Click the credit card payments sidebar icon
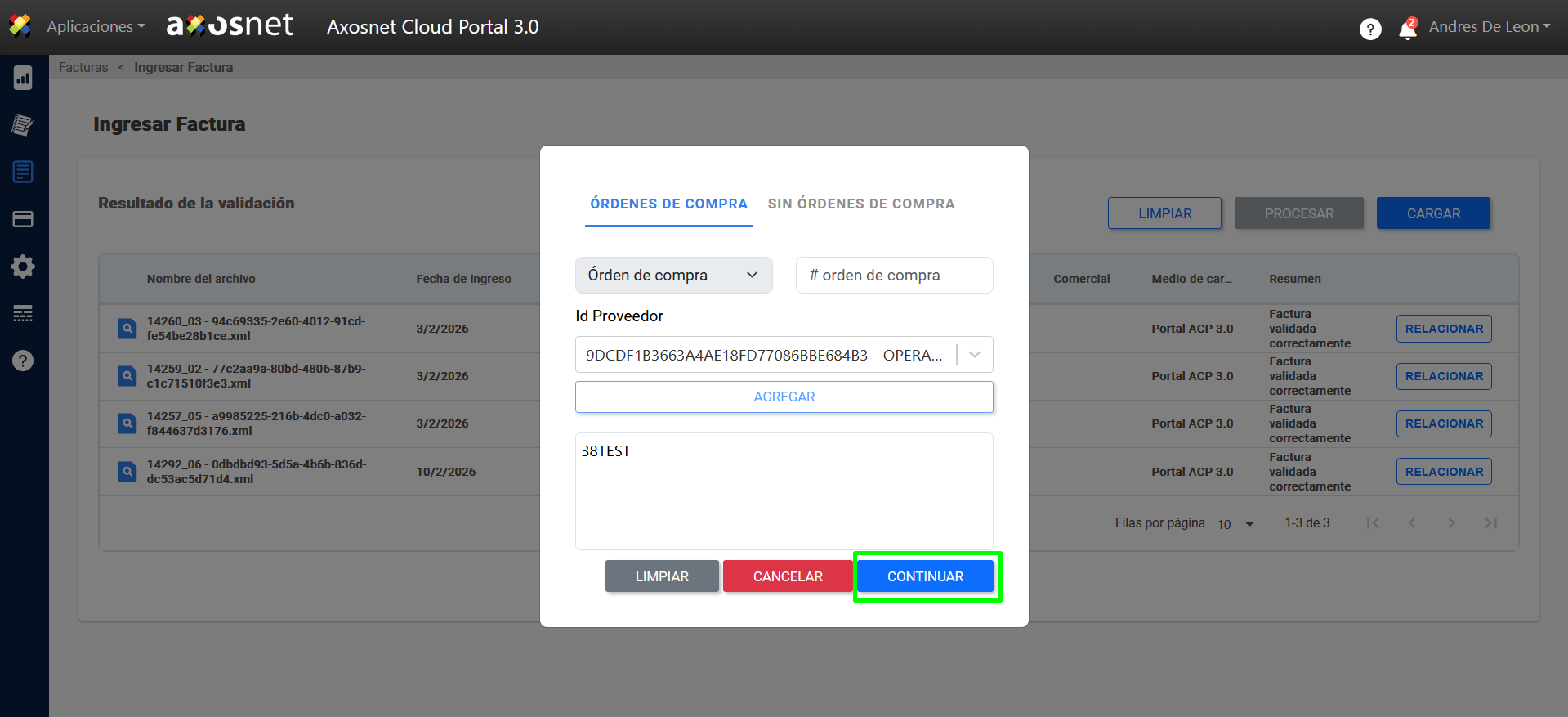This screenshot has height=717, width=1568. pos(23,219)
